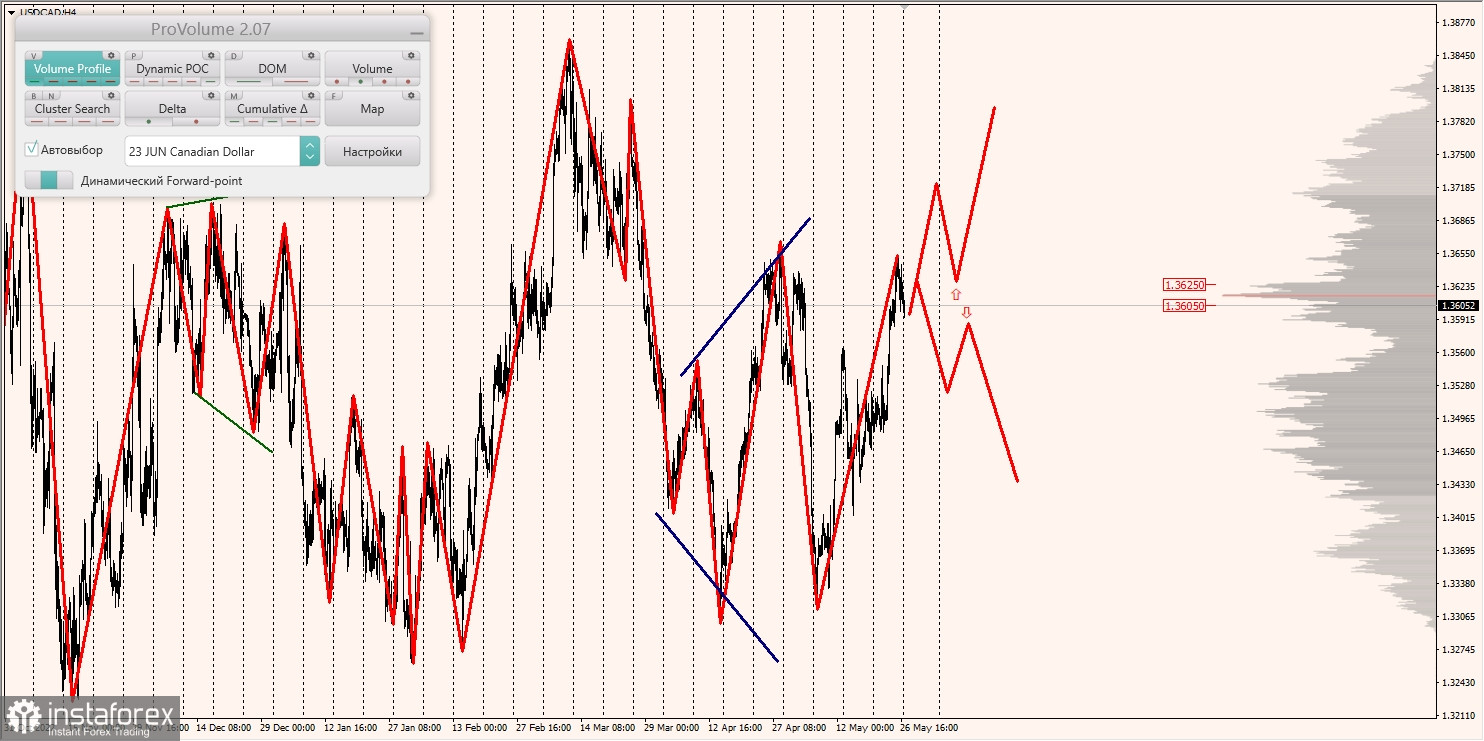This screenshot has height=741, width=1484.
Task: Toggle Delta red dot indicator
Action: (x=196, y=121)
